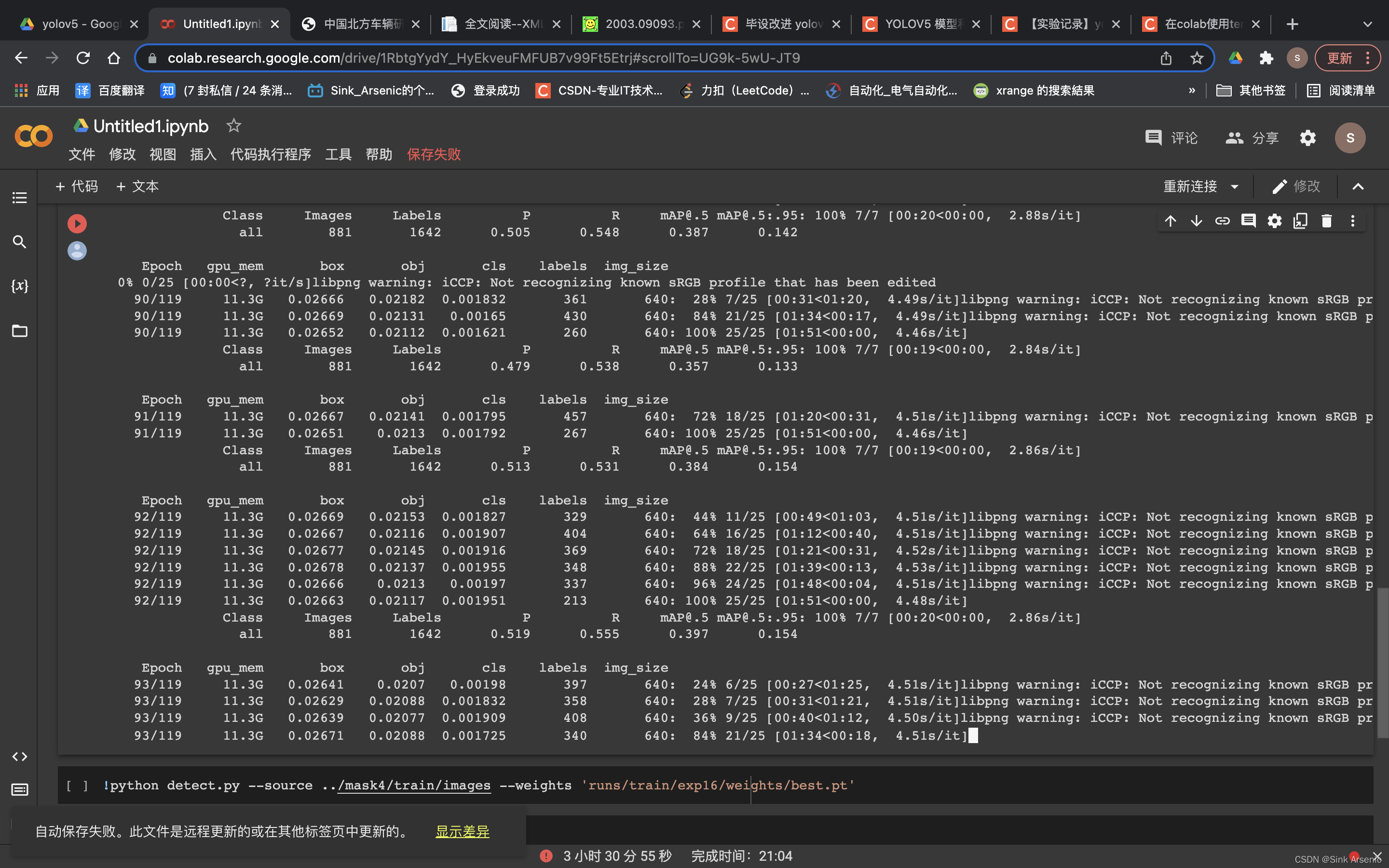1389x868 pixels.
Task: Expand the 重新连接 dropdown arrow
Action: click(x=1235, y=187)
